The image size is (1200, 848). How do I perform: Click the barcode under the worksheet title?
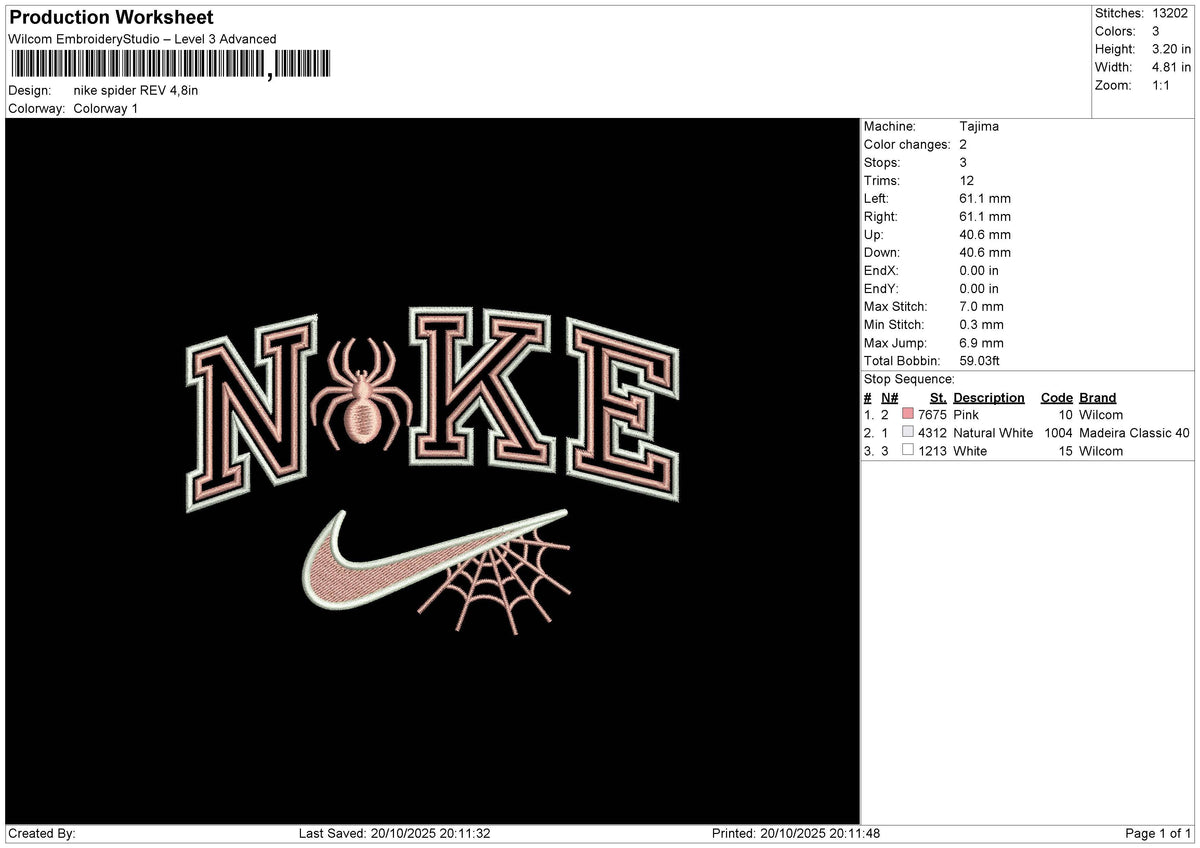pos(170,65)
